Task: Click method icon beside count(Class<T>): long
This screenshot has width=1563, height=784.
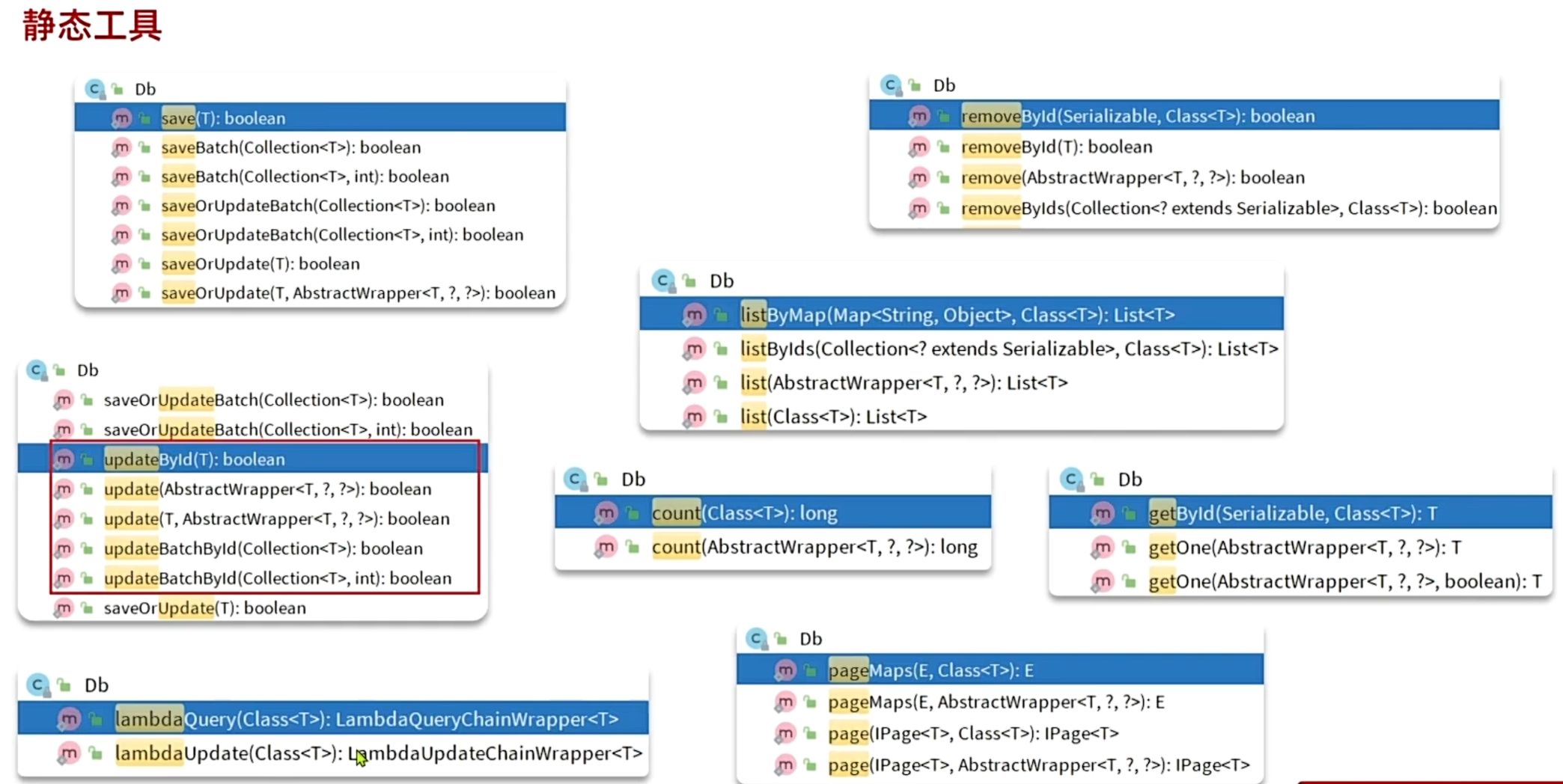Action: pyautogui.click(x=606, y=513)
